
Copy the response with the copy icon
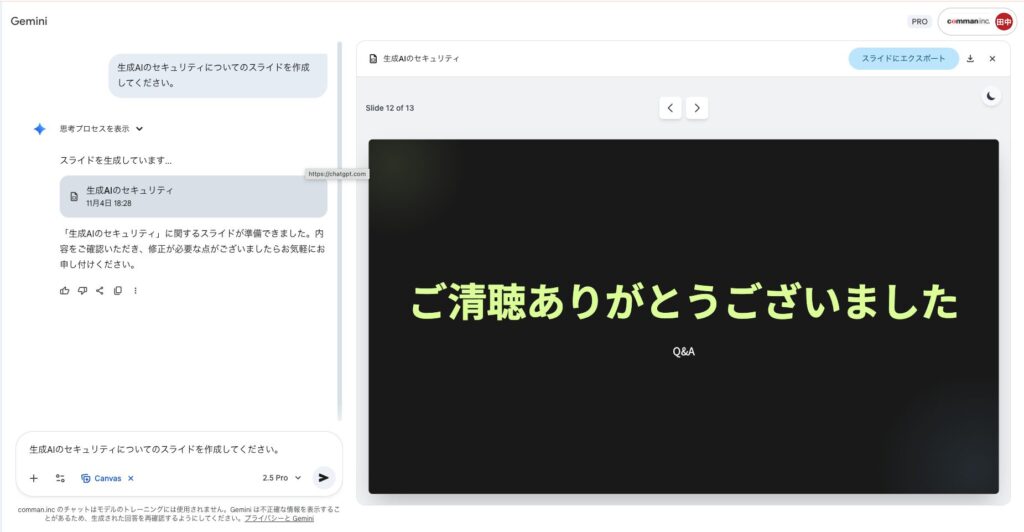(118, 291)
